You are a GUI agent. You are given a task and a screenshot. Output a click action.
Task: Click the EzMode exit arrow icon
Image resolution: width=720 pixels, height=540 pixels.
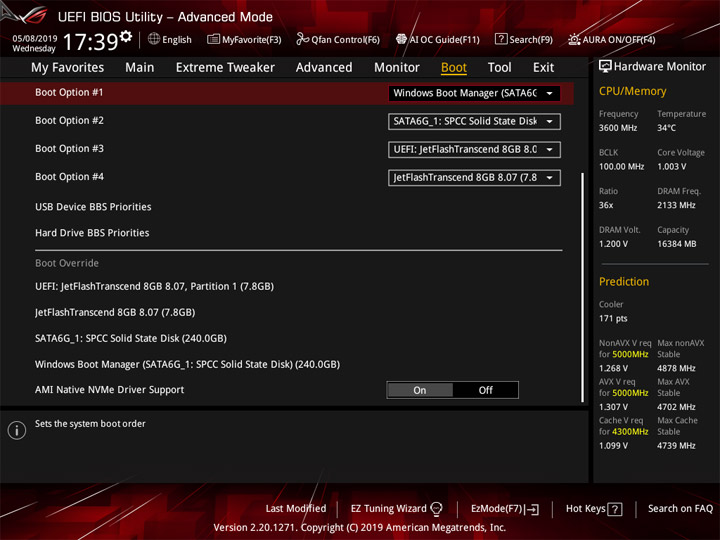(x=533, y=509)
